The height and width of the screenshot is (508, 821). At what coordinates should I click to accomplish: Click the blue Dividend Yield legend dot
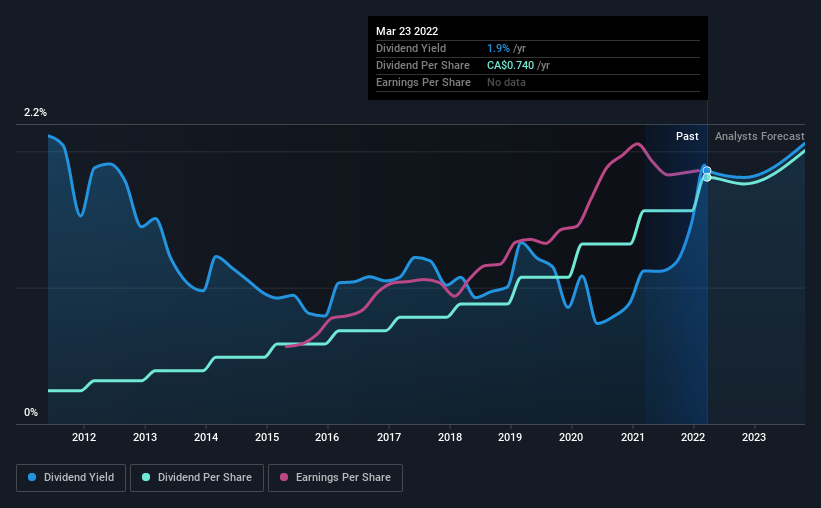(32, 477)
